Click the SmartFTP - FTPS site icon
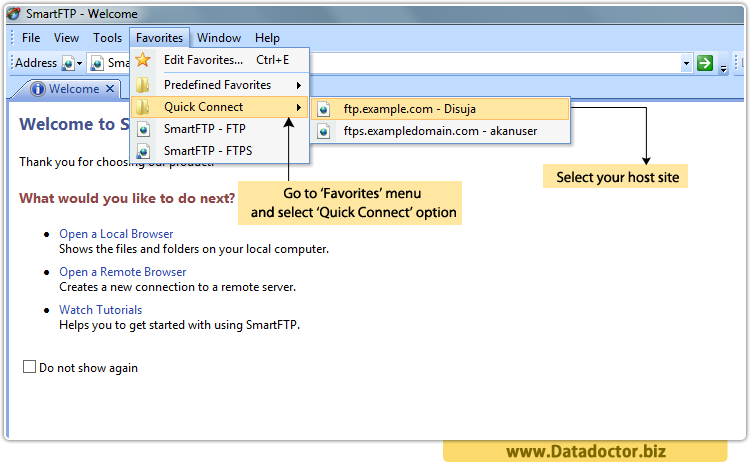The width and height of the screenshot is (750, 462). click(143, 152)
